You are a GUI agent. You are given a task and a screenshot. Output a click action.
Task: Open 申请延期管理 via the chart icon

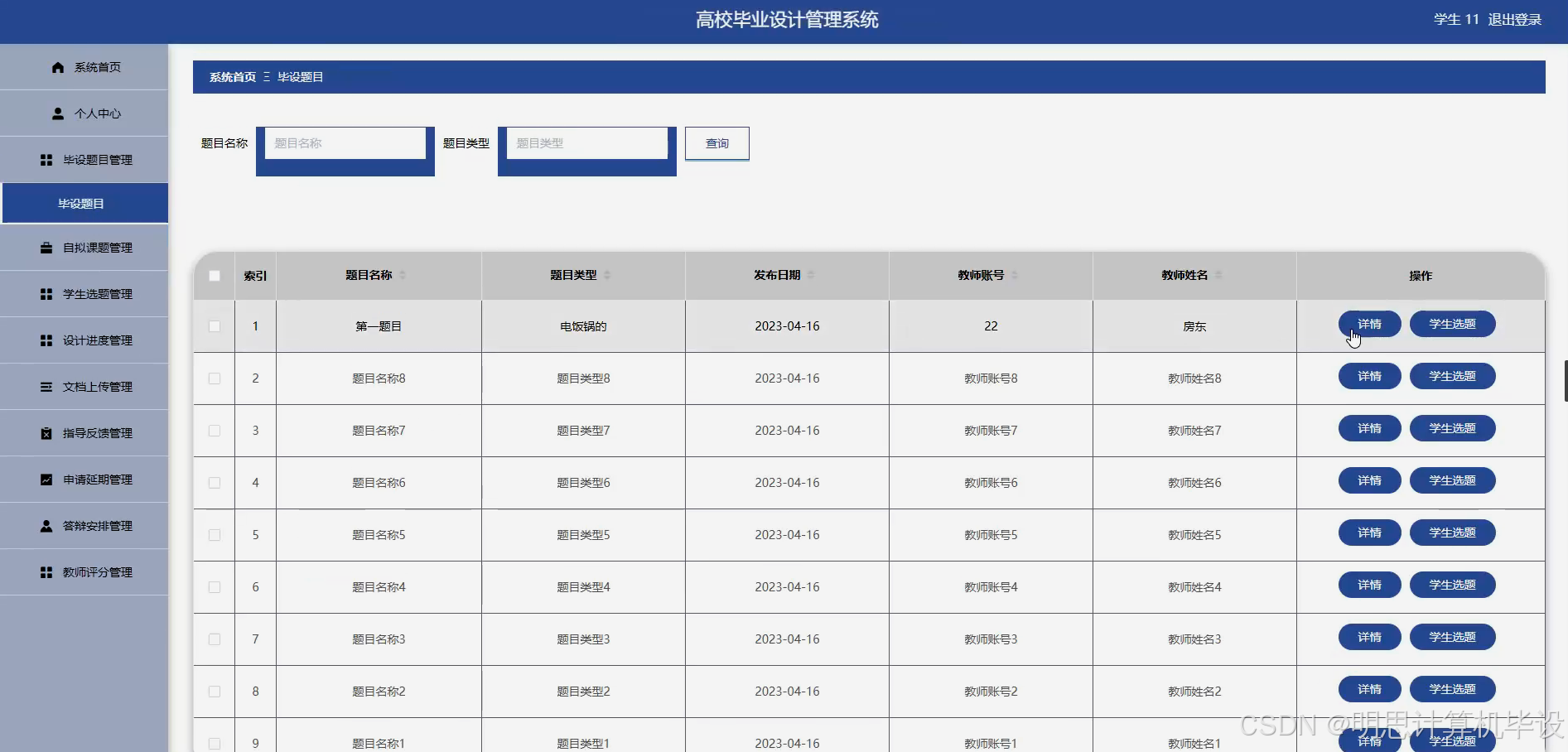[46, 479]
